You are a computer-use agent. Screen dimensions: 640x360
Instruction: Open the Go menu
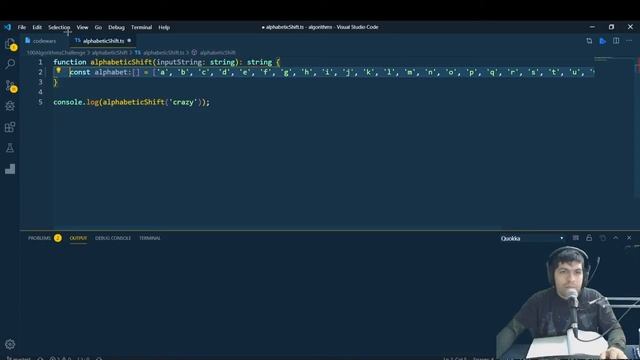[x=98, y=27]
